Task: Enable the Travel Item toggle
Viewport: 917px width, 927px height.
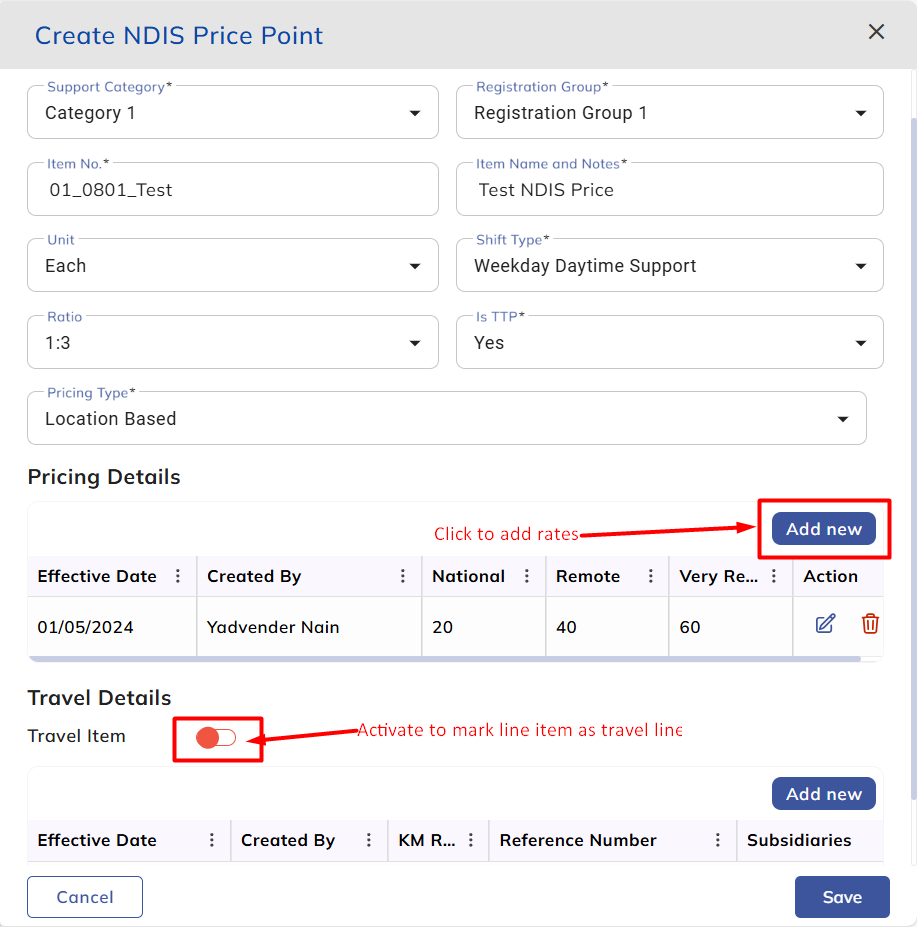Action: tap(216, 738)
